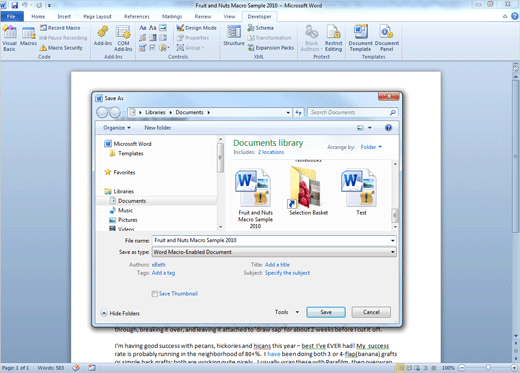Open the File tab
The width and height of the screenshot is (520, 373).
12,16
